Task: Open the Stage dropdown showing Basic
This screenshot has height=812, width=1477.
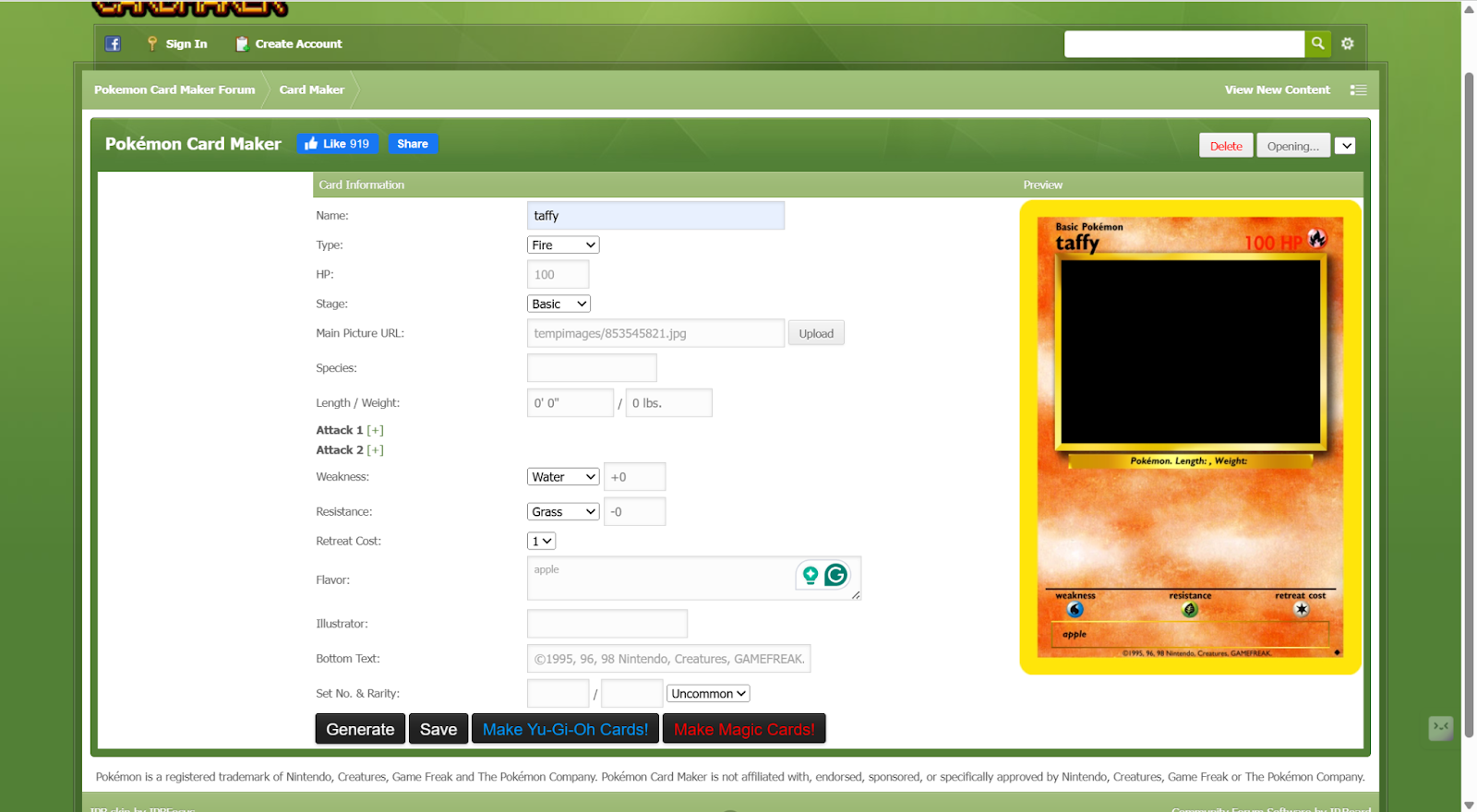Action: 558,304
